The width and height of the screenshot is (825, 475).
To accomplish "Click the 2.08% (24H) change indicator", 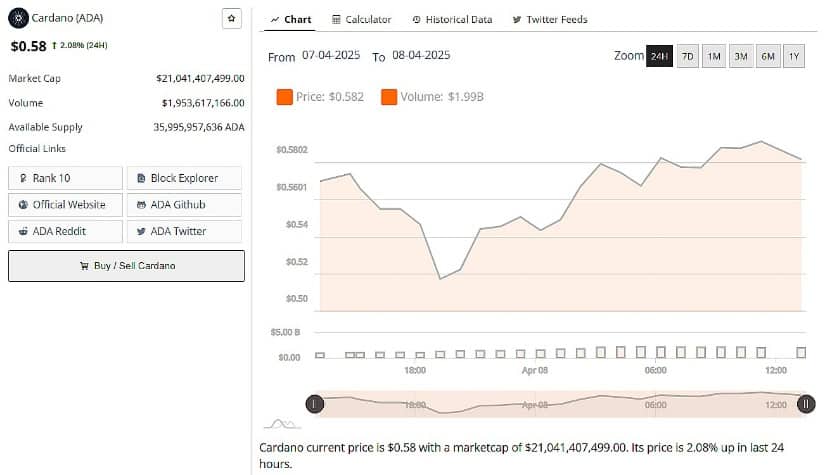I will 80,45.
